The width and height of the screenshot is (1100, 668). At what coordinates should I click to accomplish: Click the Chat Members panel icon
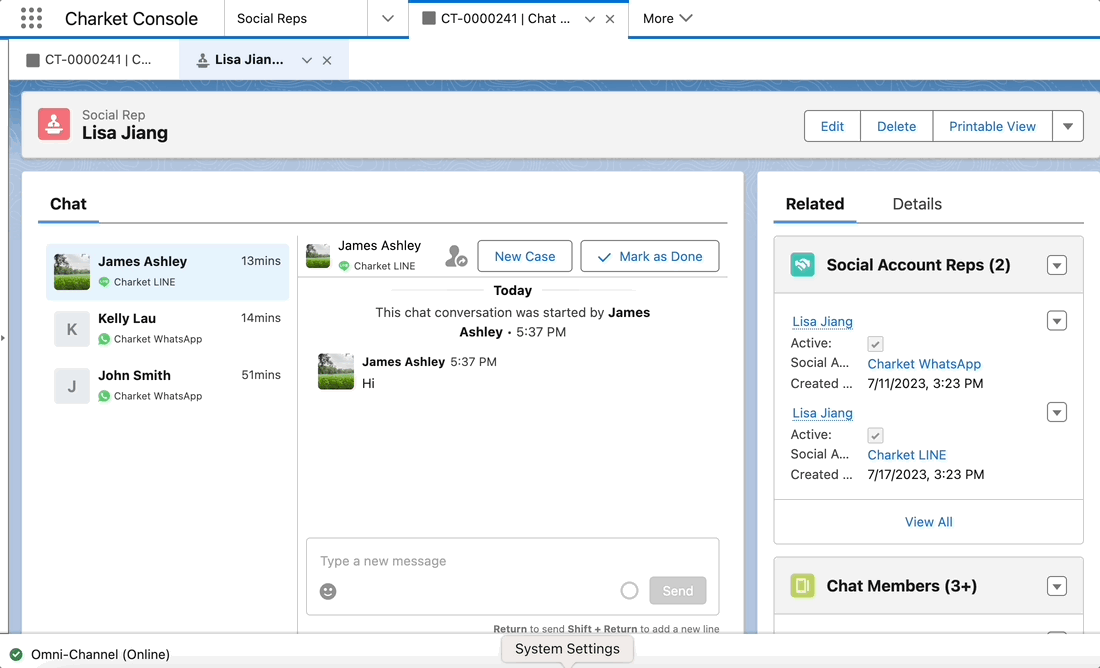[802, 586]
